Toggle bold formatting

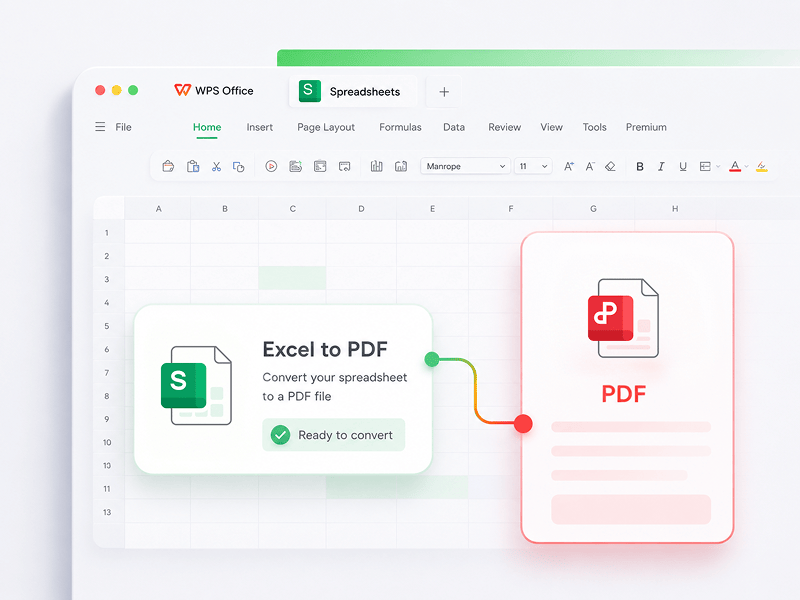[x=639, y=166]
